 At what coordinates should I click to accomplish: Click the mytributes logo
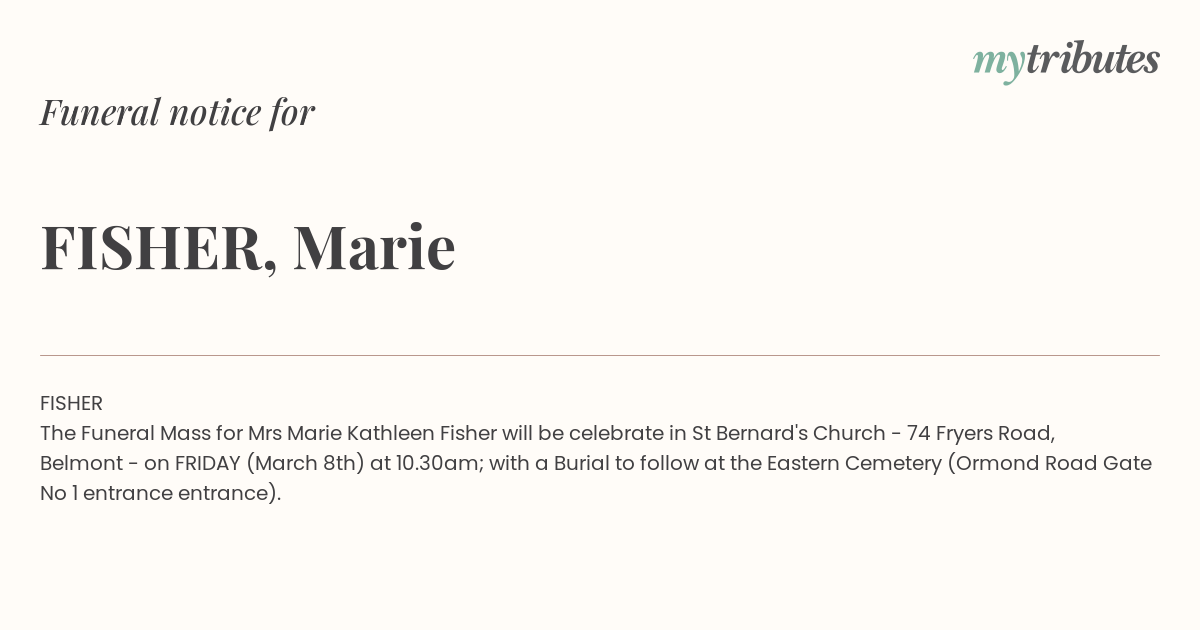click(1066, 61)
